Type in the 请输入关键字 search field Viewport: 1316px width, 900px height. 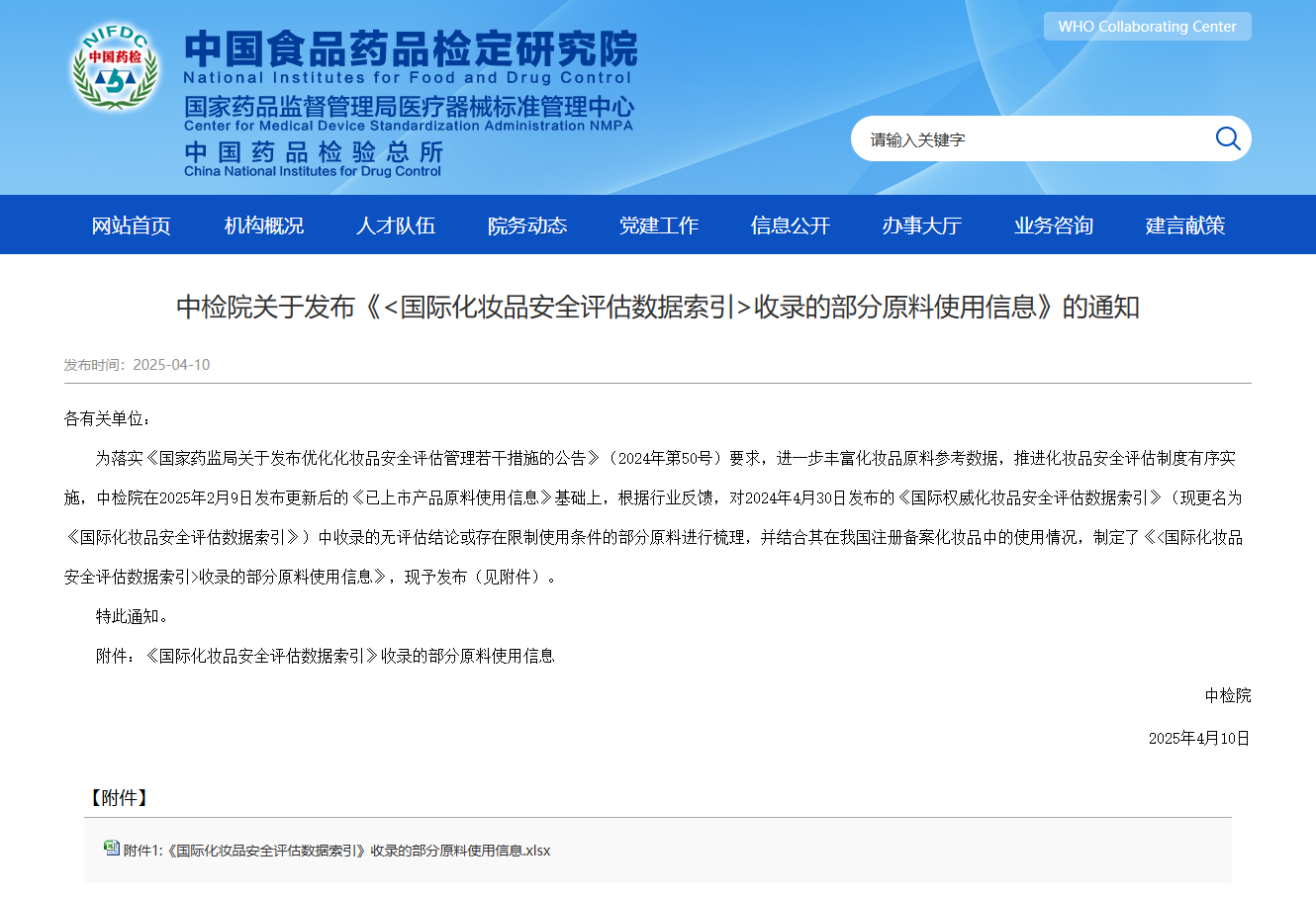click(x=1029, y=139)
